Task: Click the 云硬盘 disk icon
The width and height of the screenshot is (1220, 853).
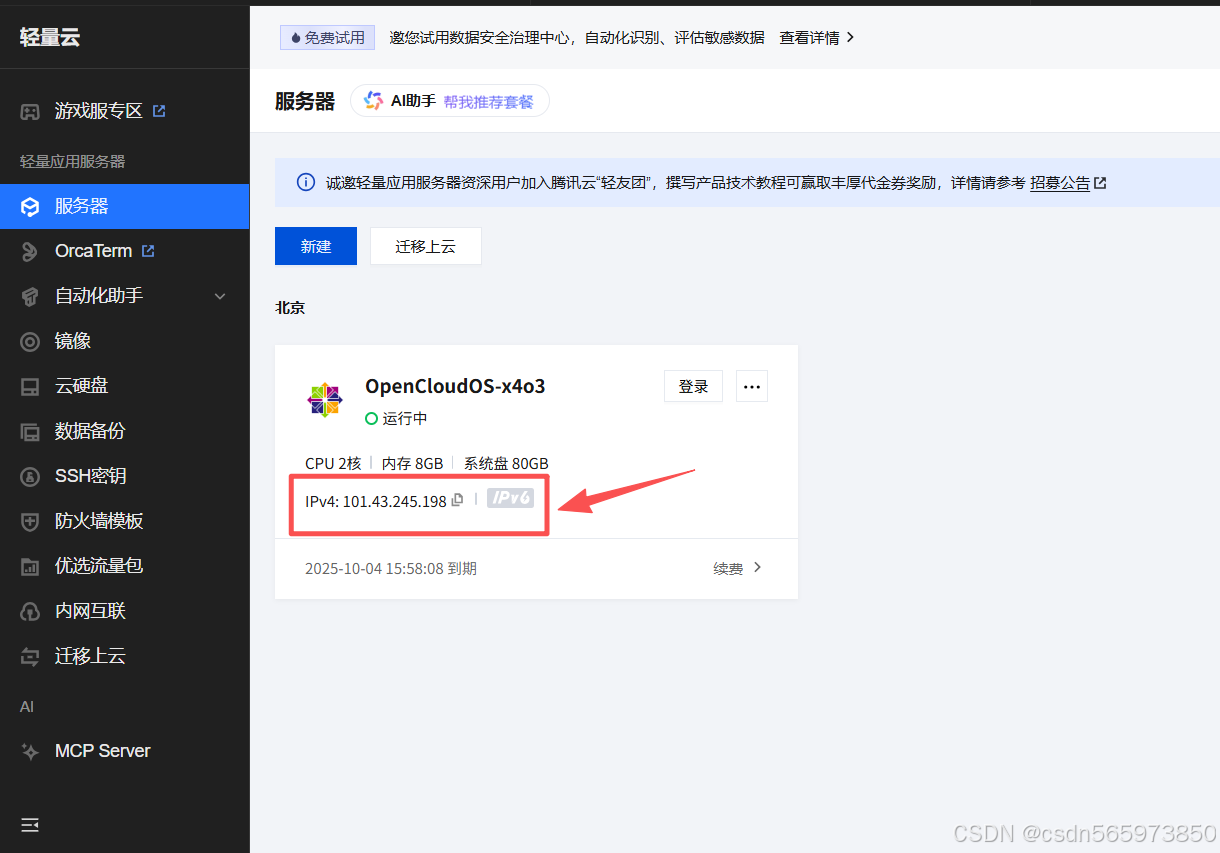Action: point(30,386)
